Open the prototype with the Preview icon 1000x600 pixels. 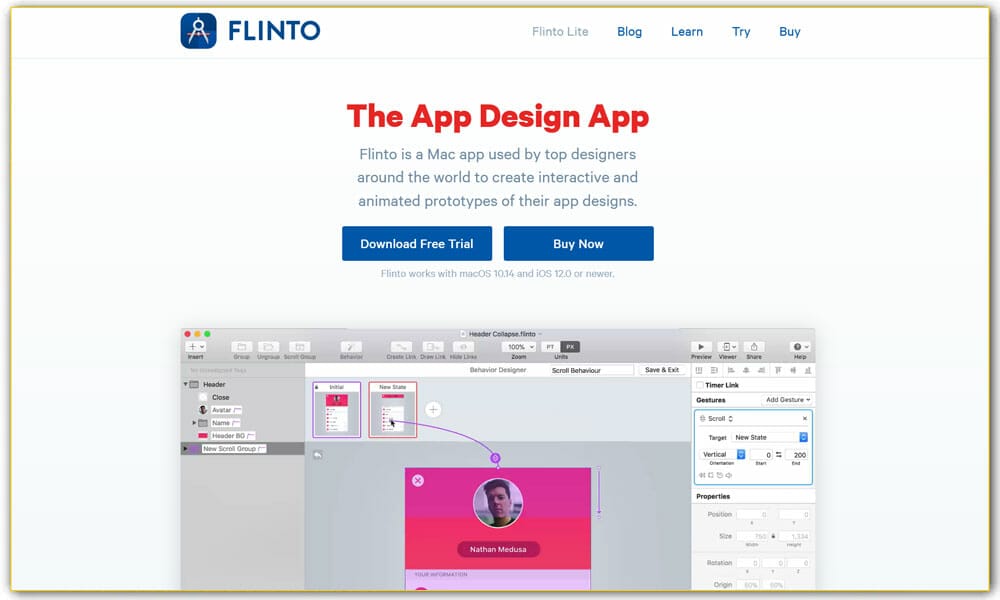pos(700,348)
